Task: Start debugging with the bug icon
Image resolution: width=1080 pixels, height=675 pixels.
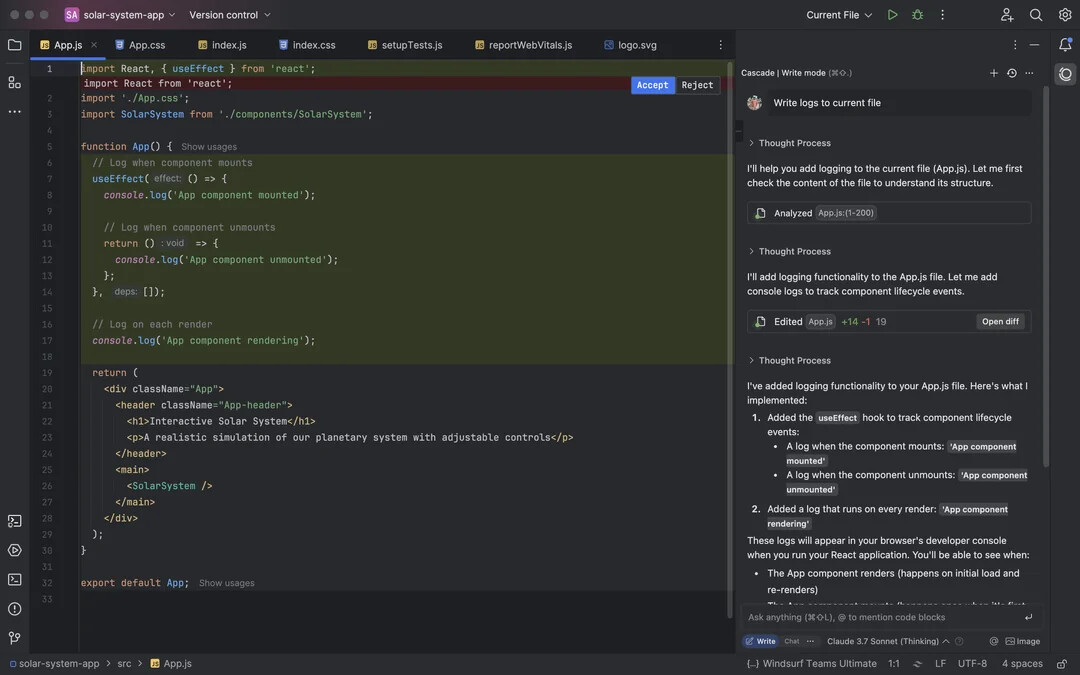Action: coord(917,14)
